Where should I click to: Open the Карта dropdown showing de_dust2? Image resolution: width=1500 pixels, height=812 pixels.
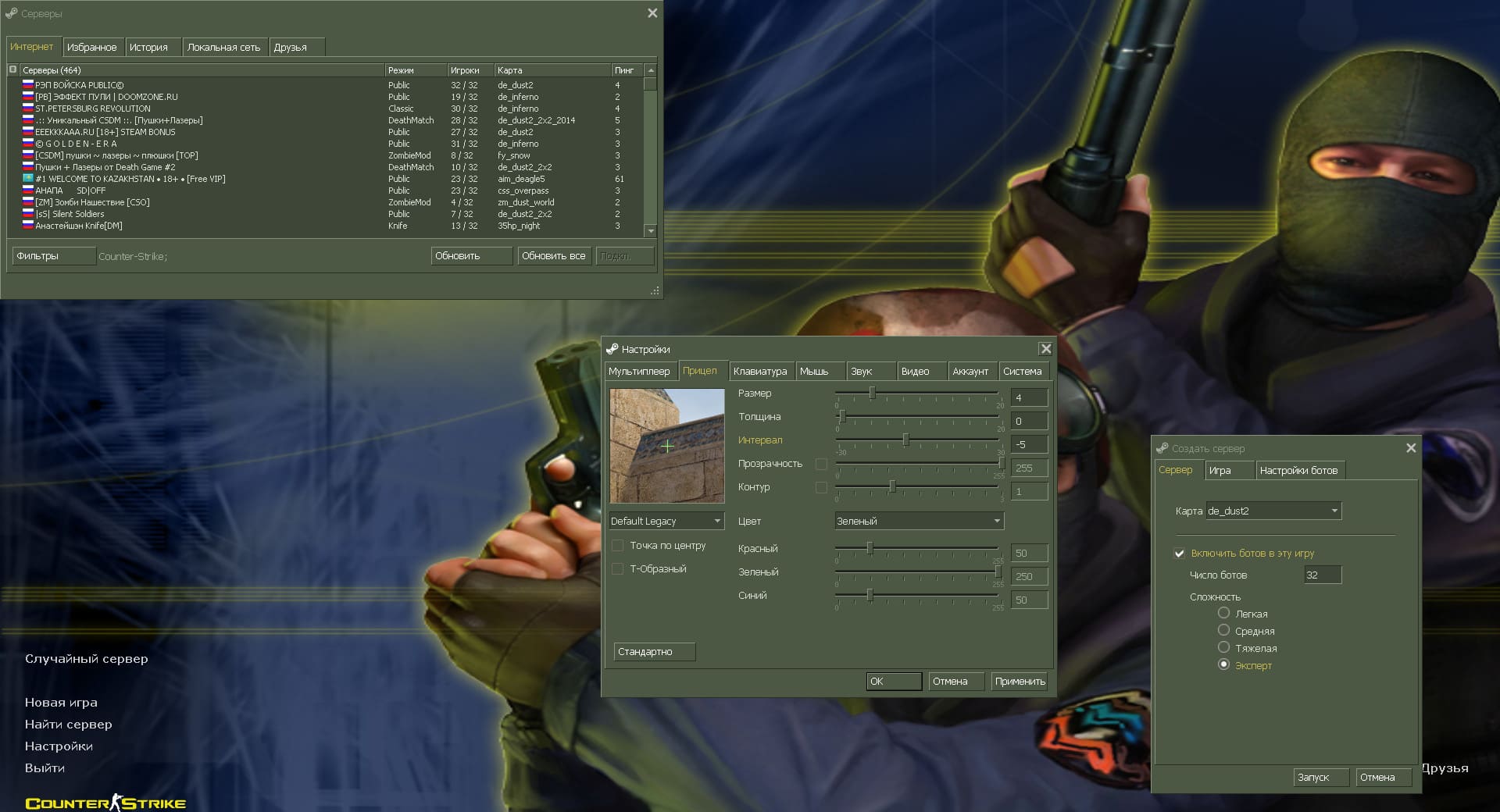(1273, 511)
